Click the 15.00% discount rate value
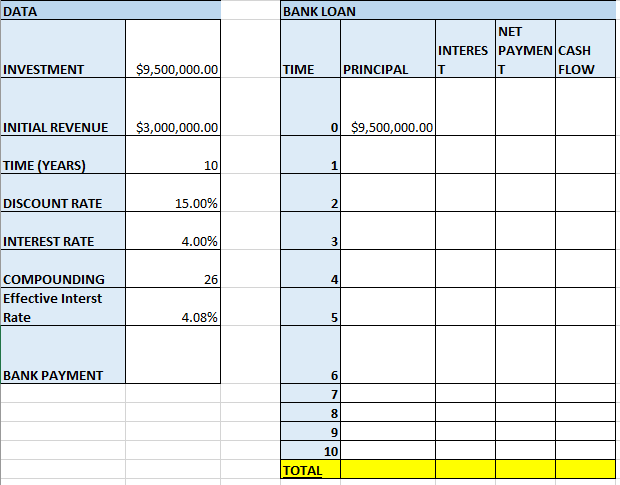Viewport: 620px width, 485px height. (173, 192)
